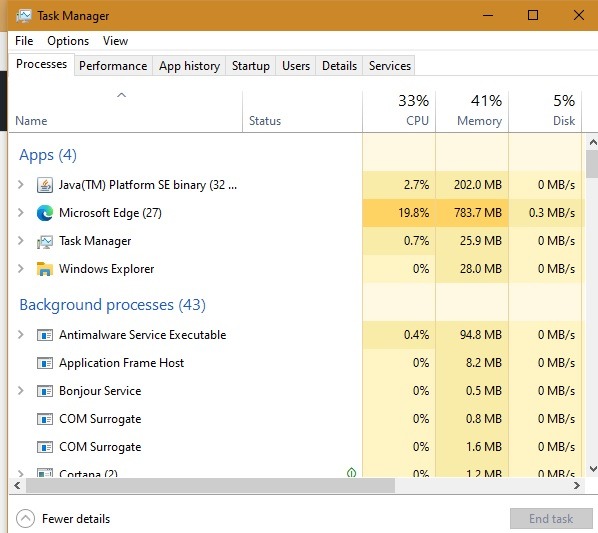Click the Task Manager process icon
Image resolution: width=598 pixels, height=533 pixels.
45,241
